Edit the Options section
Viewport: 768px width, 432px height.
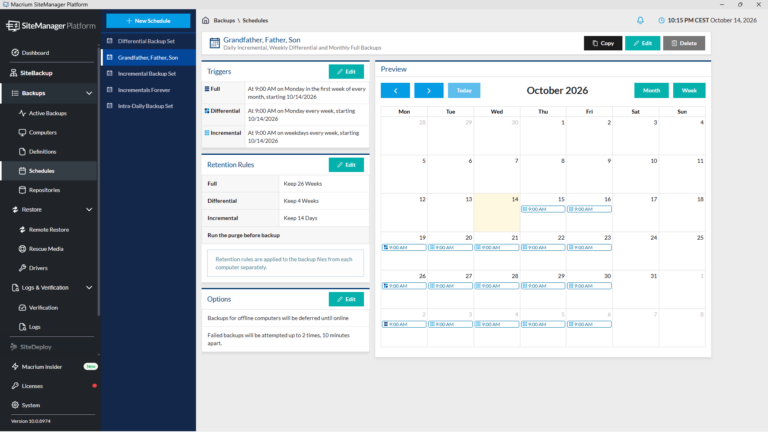346,299
